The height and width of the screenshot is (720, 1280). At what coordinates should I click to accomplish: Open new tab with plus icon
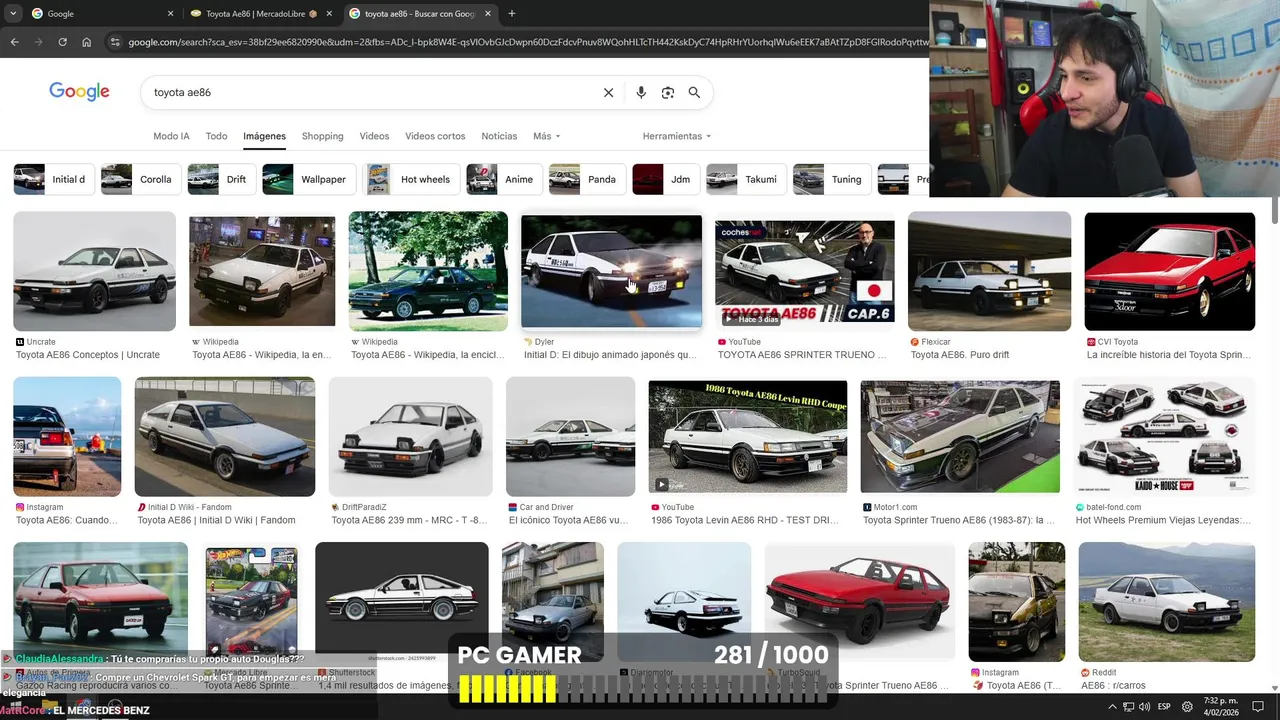(511, 13)
